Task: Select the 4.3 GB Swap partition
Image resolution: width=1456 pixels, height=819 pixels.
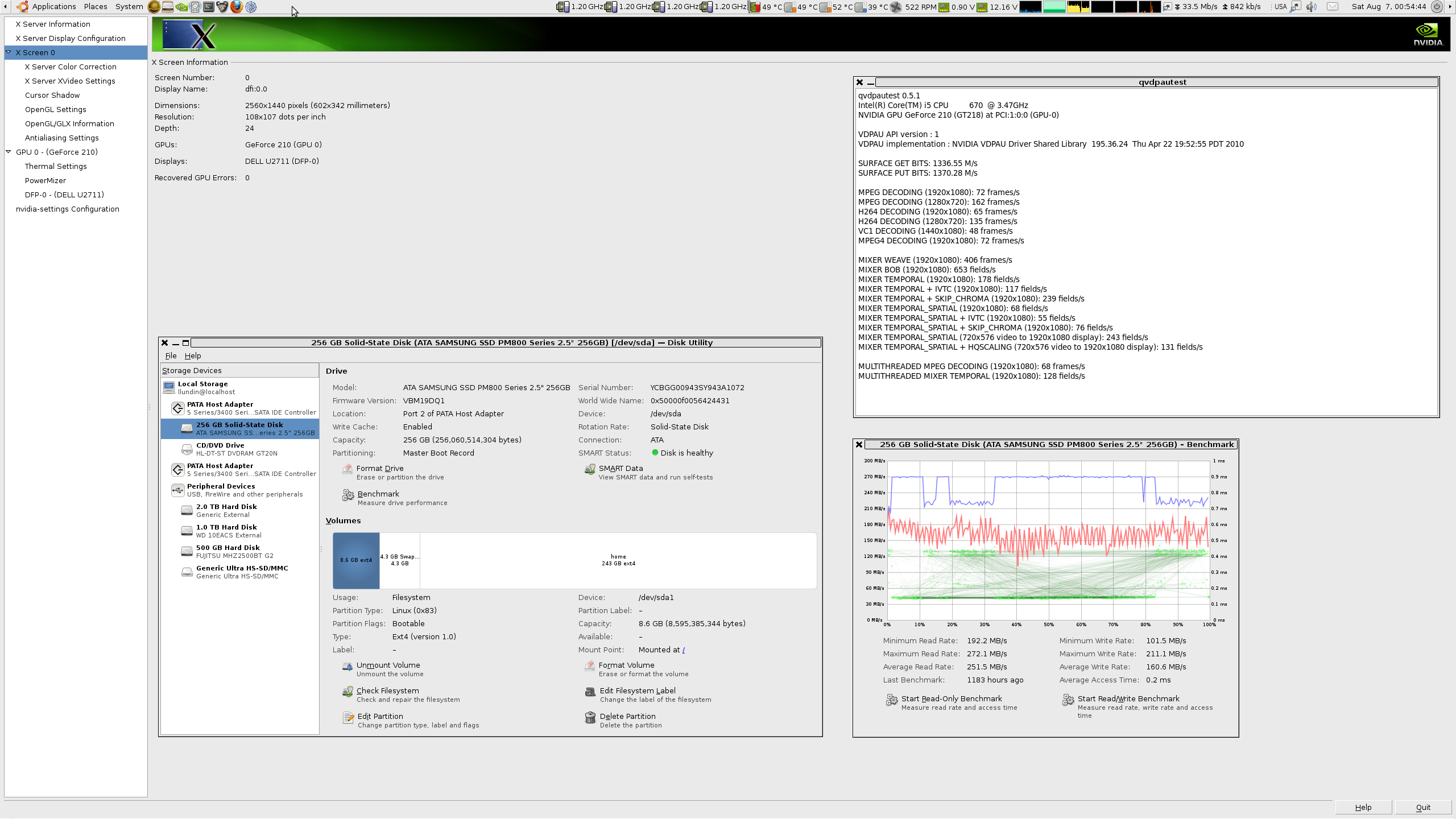Action: 399,560
